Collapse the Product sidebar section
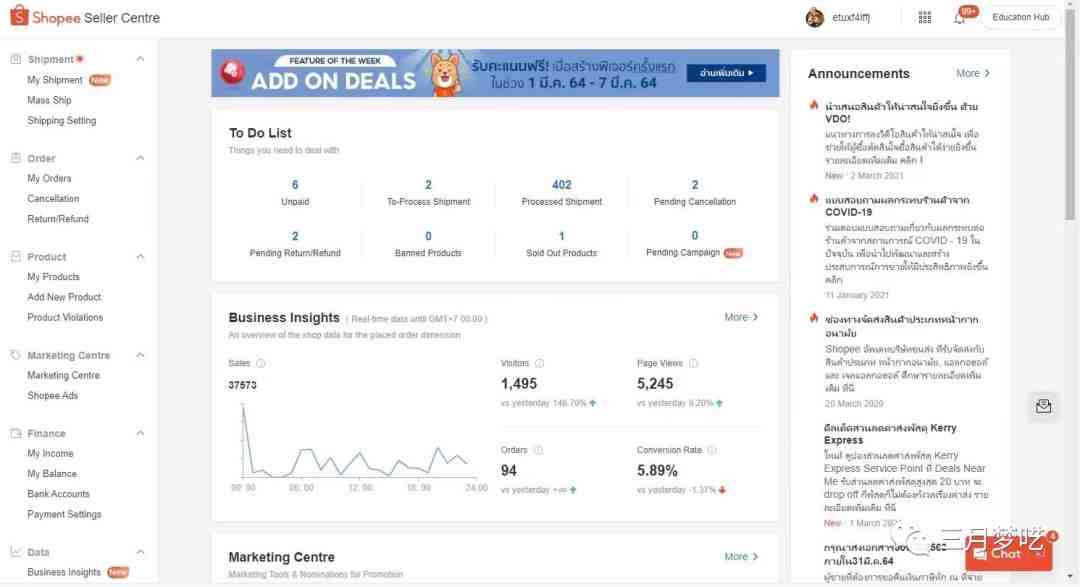Viewport: 1080px width, 587px height. click(141, 256)
